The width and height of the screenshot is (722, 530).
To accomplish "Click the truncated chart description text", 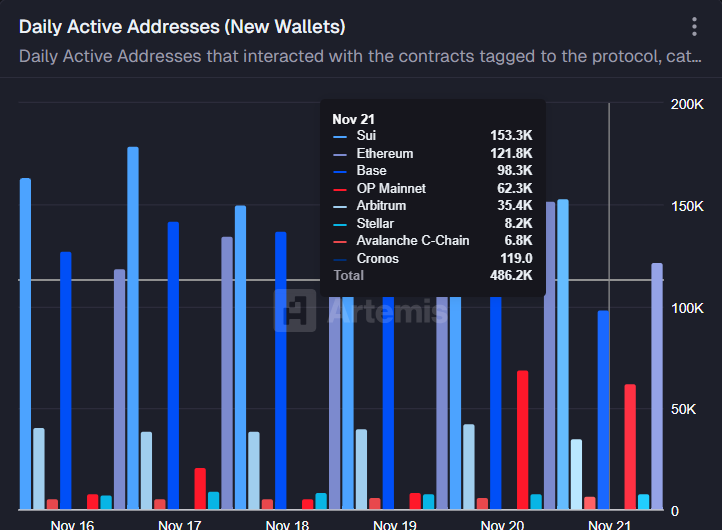I will click(x=360, y=56).
